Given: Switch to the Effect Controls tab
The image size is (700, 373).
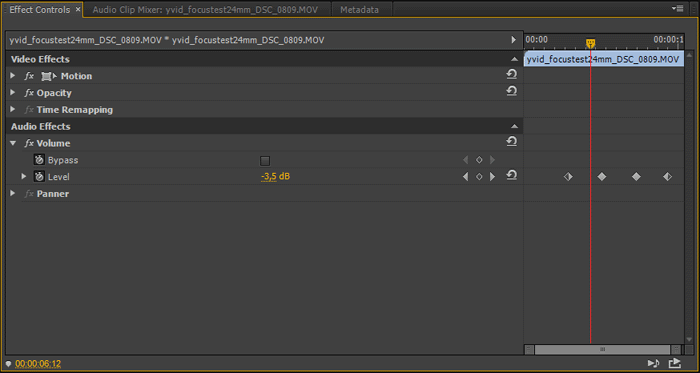Looking at the screenshot, I should tap(39, 10).
